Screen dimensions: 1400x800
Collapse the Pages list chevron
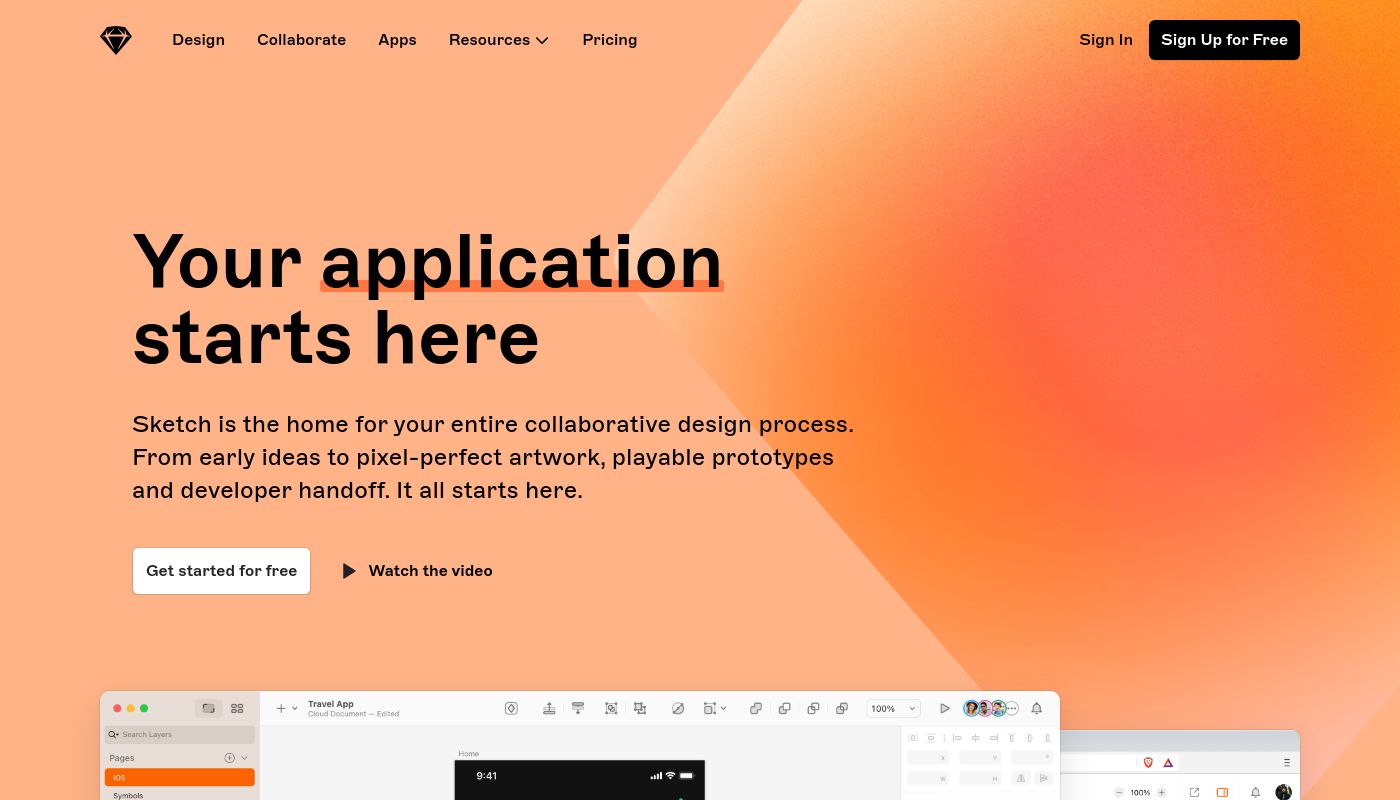(x=244, y=758)
